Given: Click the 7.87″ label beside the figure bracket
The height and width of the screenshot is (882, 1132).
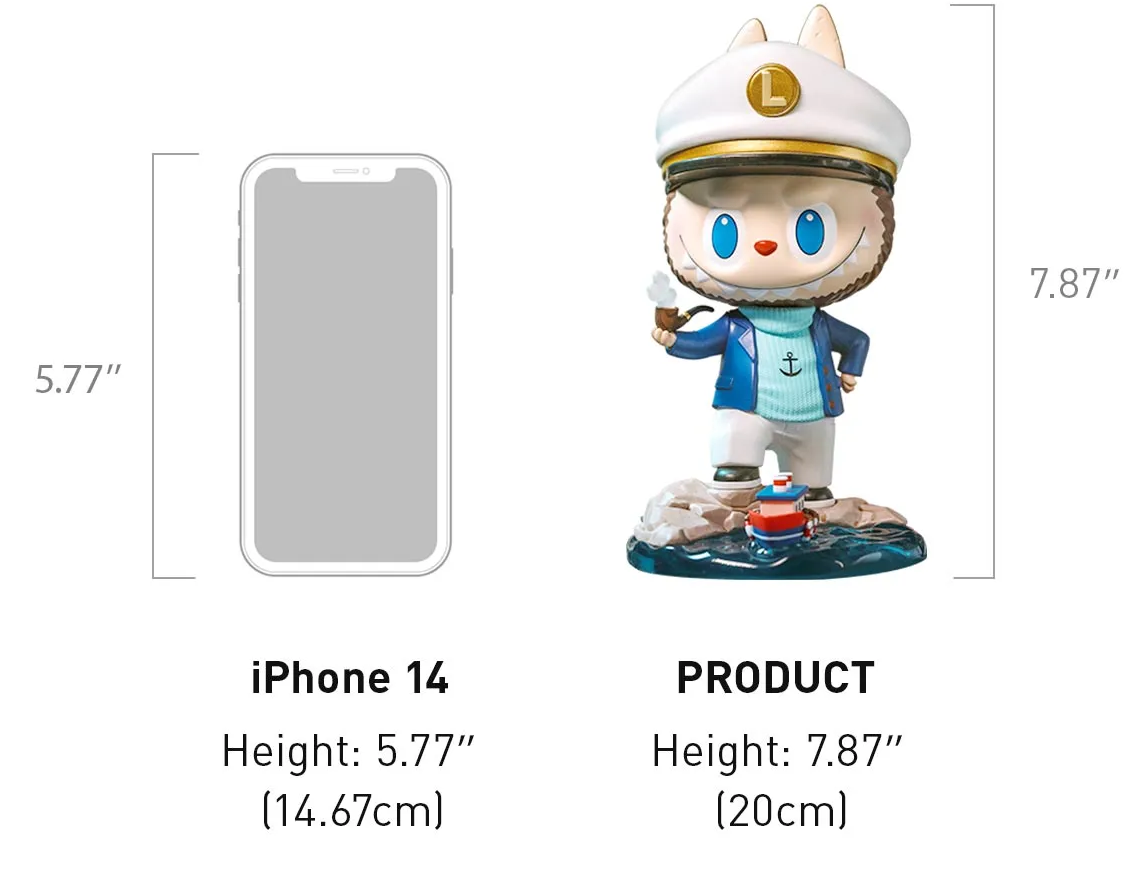Looking at the screenshot, I should [x=1074, y=284].
